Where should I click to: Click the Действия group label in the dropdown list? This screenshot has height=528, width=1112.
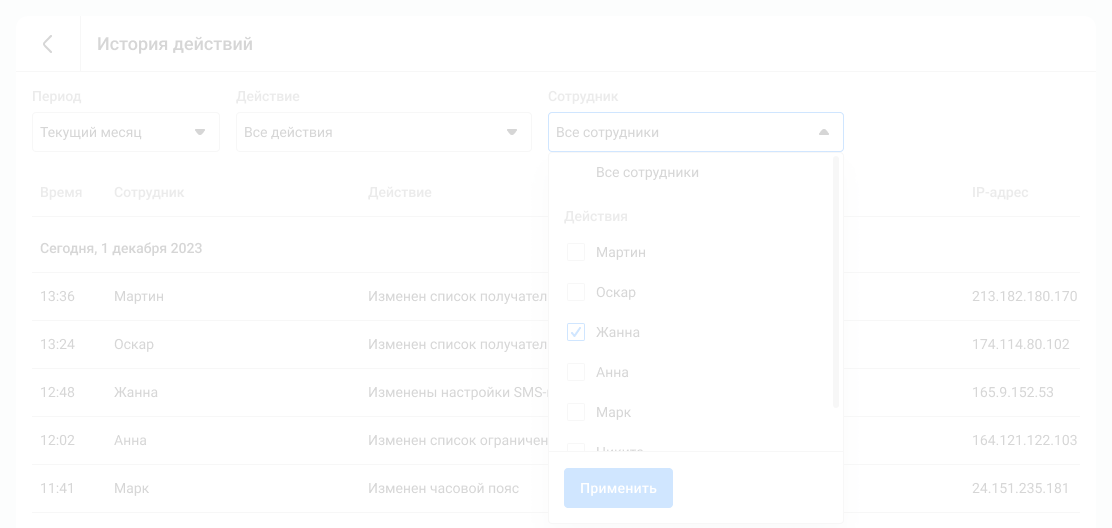pyautogui.click(x=596, y=217)
